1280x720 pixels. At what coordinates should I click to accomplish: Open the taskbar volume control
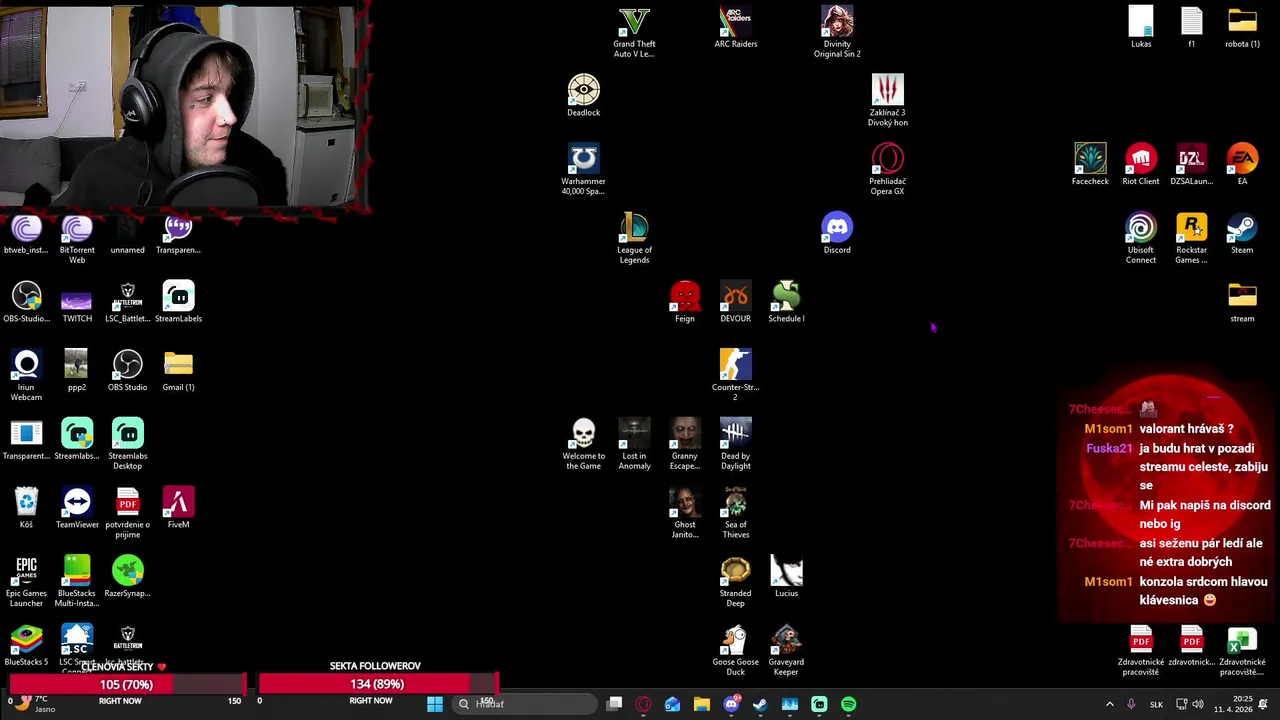pos(1198,704)
